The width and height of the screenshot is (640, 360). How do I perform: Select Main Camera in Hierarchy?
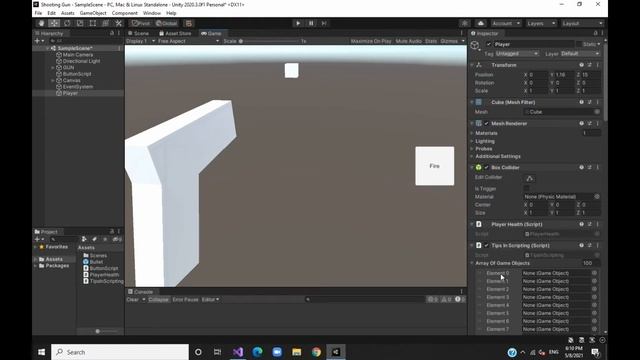[78, 55]
